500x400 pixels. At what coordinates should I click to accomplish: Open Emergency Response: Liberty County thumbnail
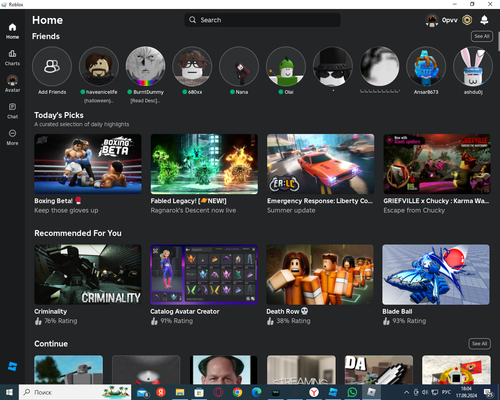[x=320, y=164]
